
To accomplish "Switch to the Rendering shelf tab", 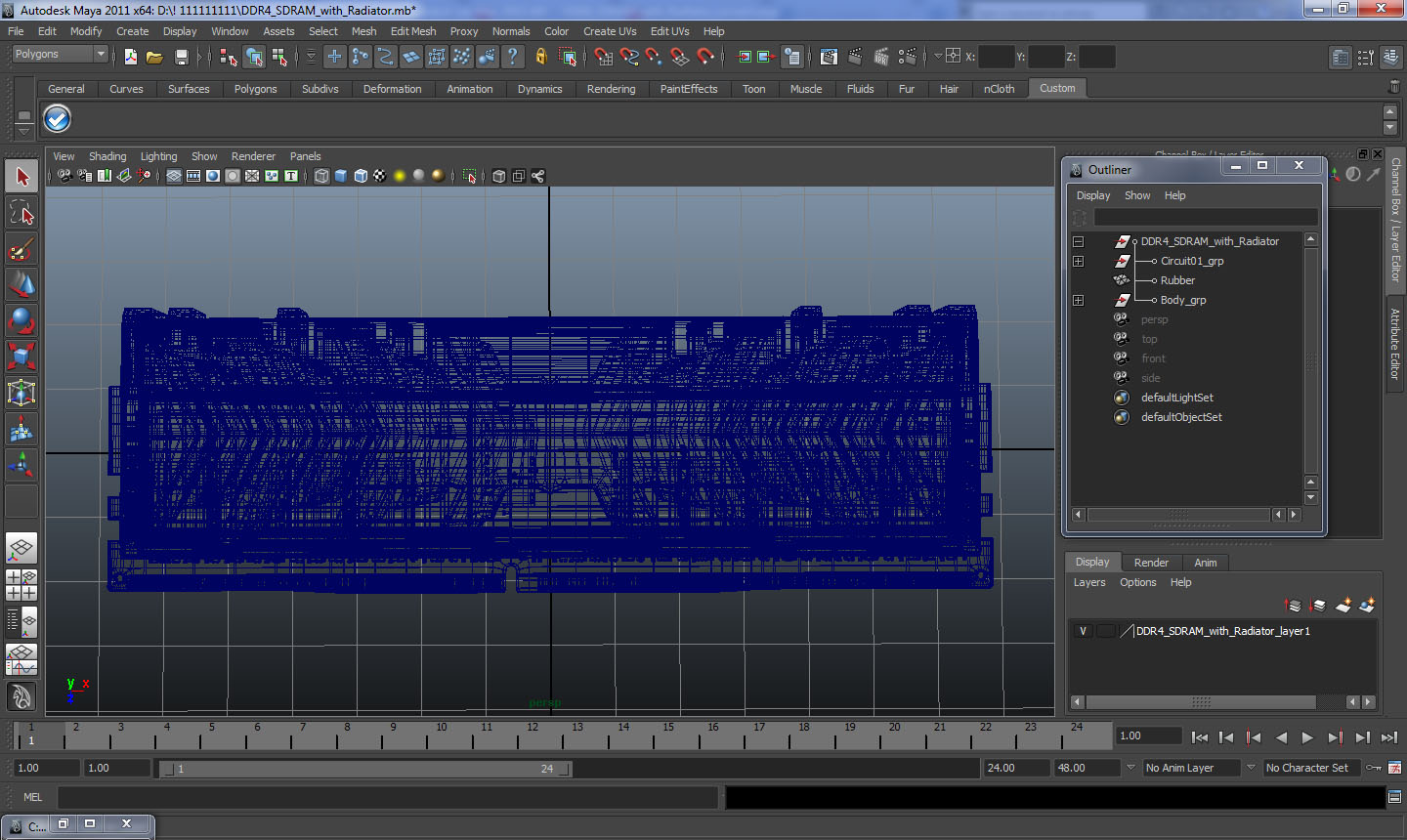I will (611, 89).
